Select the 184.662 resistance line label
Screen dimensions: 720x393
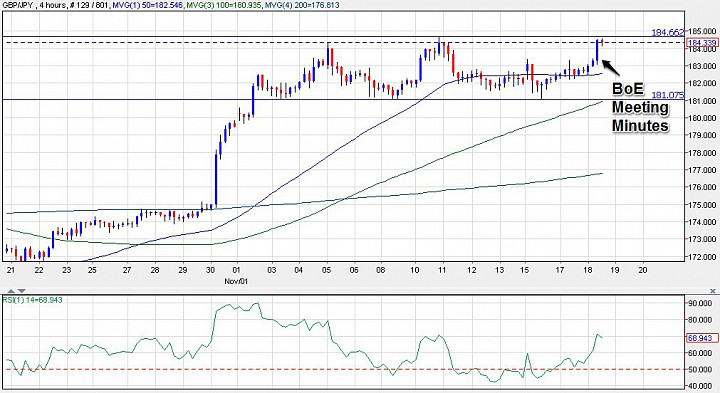pos(668,32)
